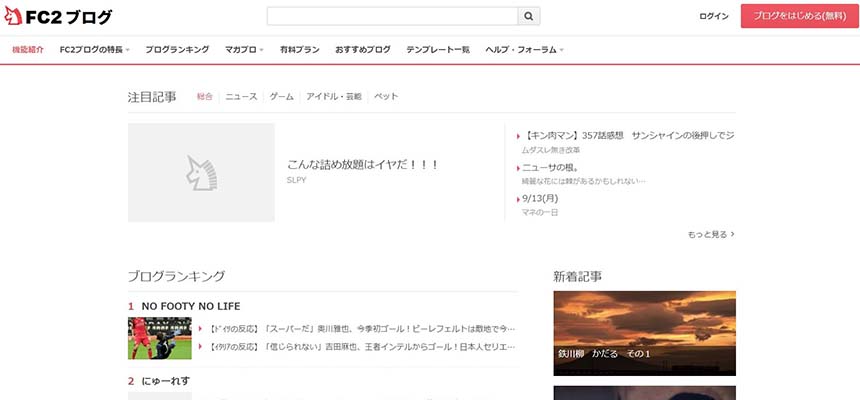The height and width of the screenshot is (400, 860).
Task: Open the ログイン login link
Action: (714, 17)
